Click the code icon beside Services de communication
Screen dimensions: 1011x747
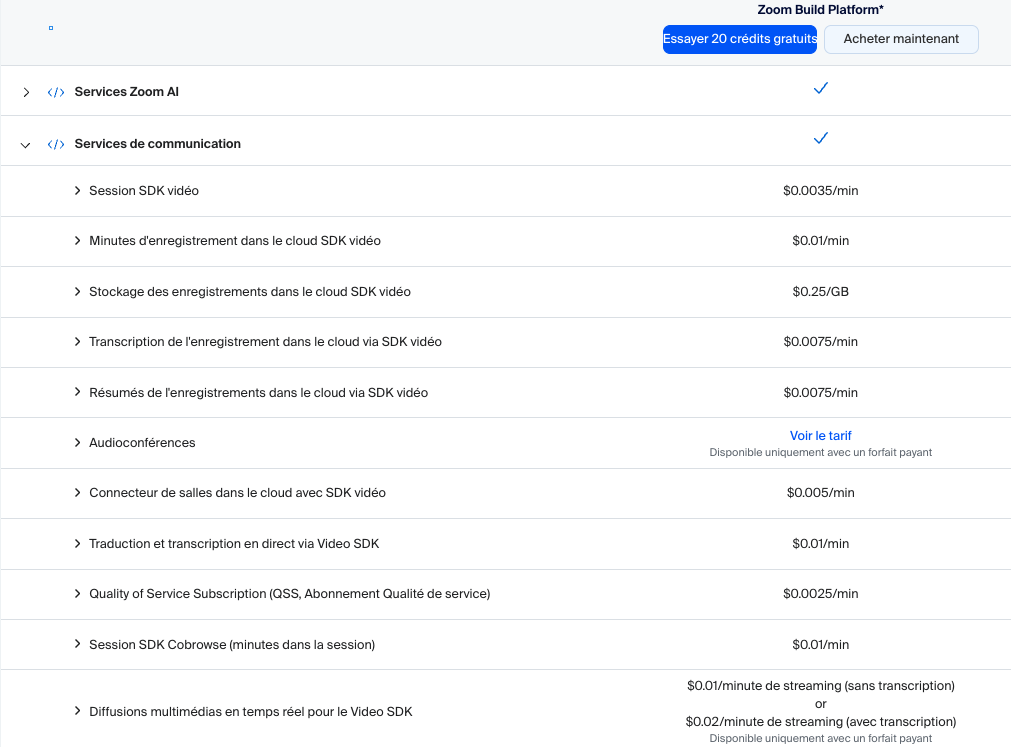55,144
